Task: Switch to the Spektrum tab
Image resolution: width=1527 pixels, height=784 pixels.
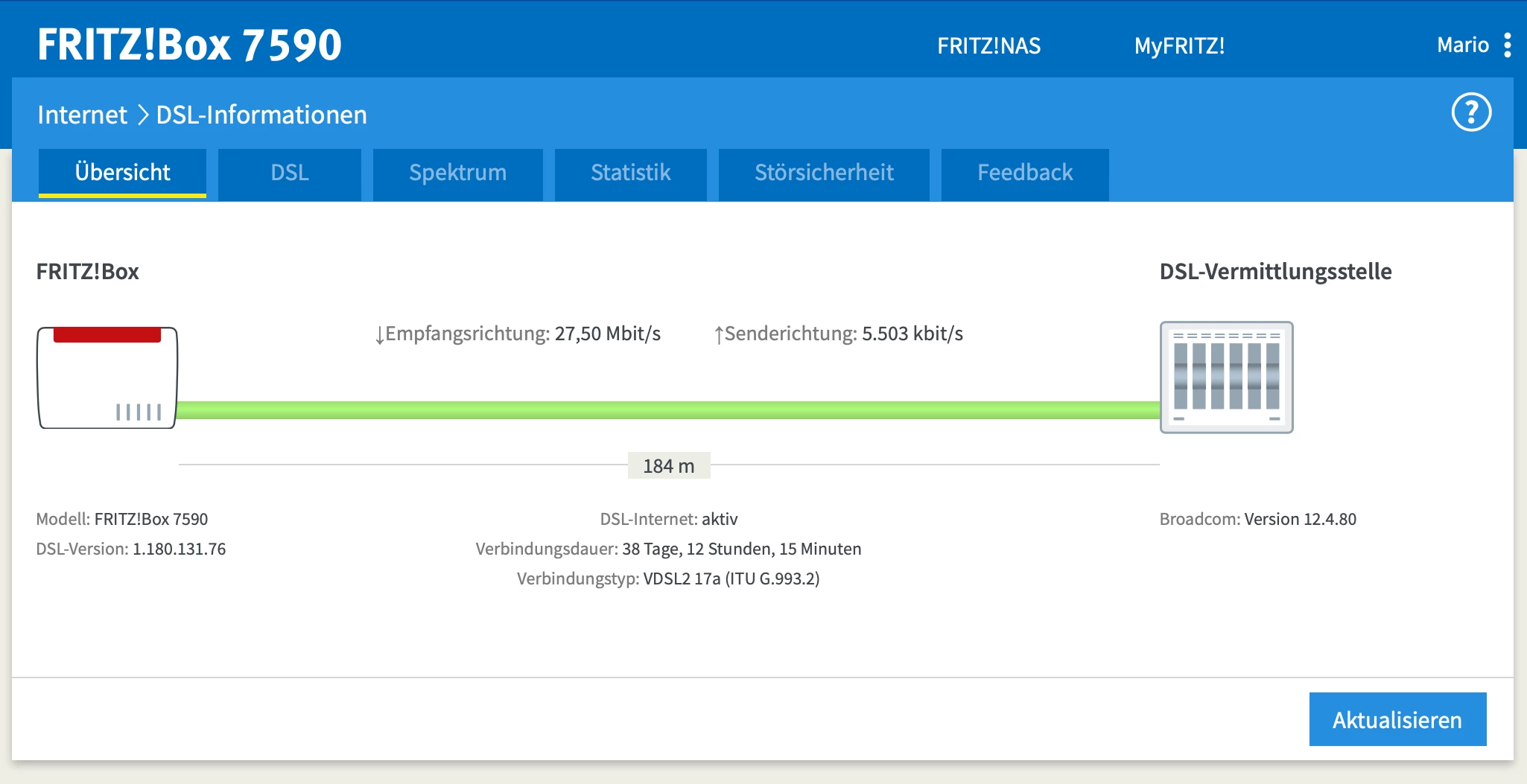Action: (457, 173)
